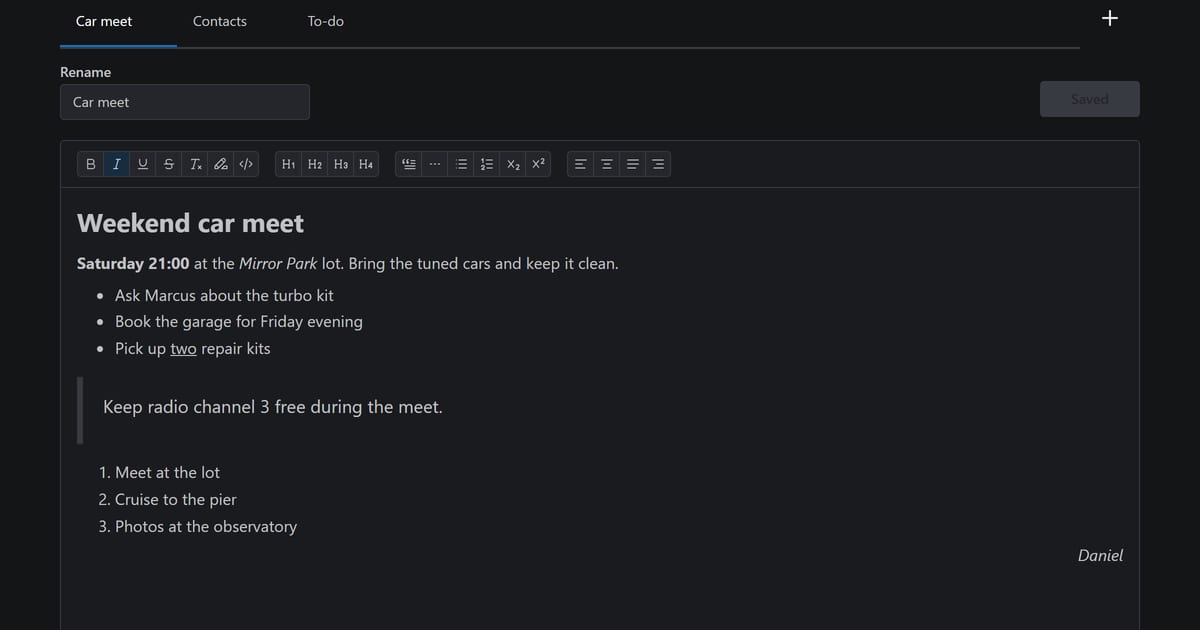Open the To-do tab

(326, 21)
